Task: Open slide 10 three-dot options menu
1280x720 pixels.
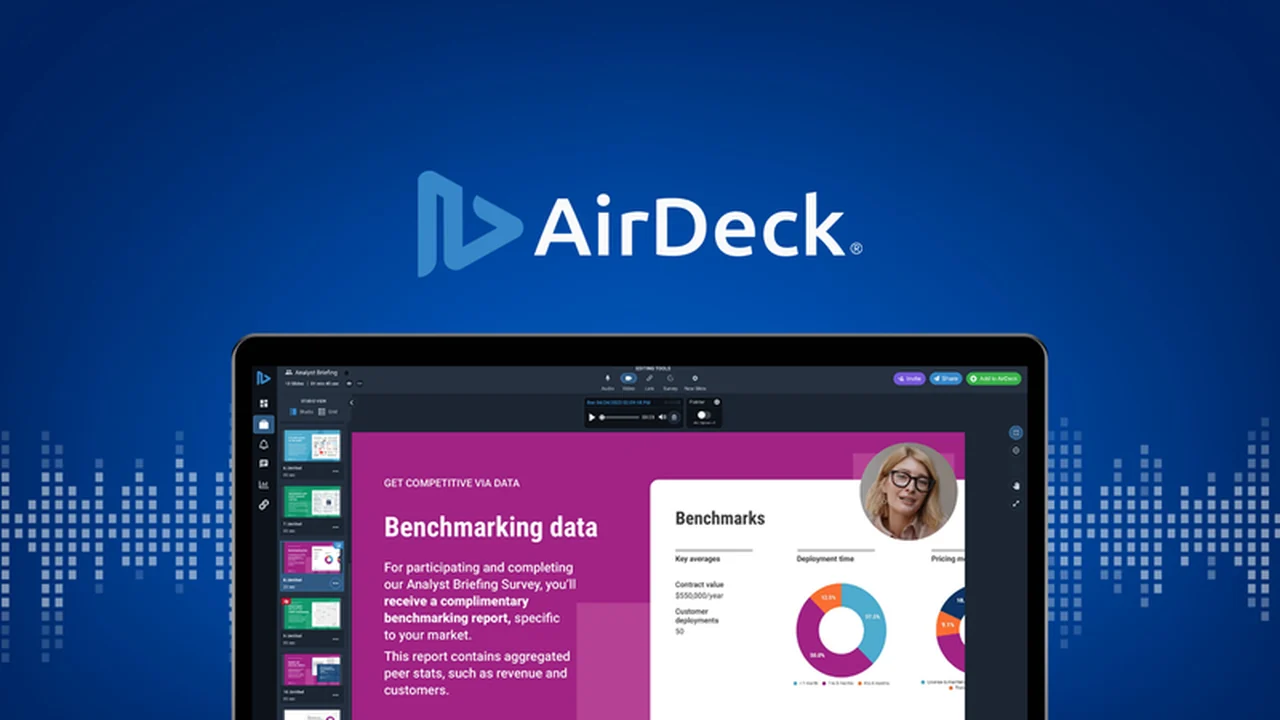Action: [335, 695]
